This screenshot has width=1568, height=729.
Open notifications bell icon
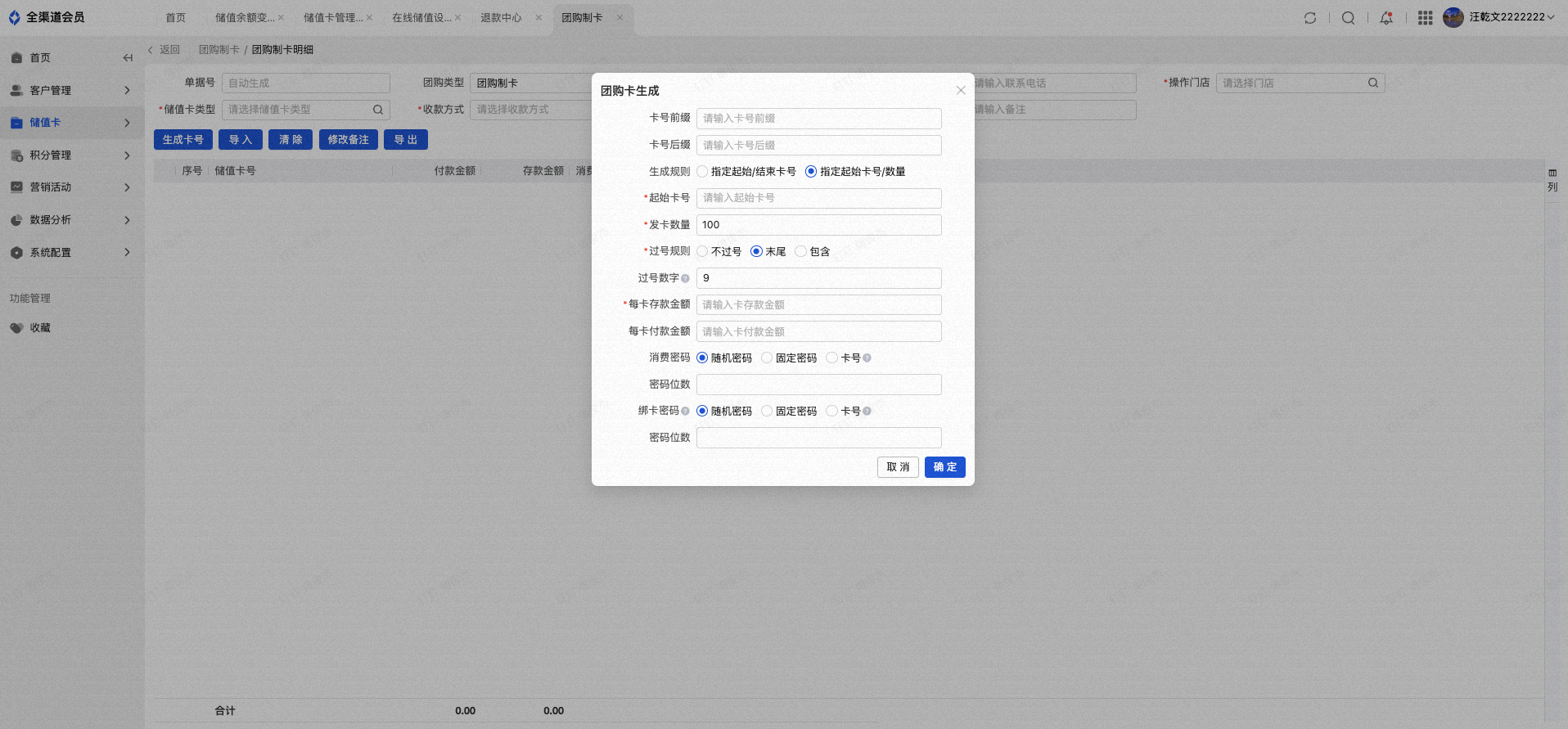point(1386,17)
